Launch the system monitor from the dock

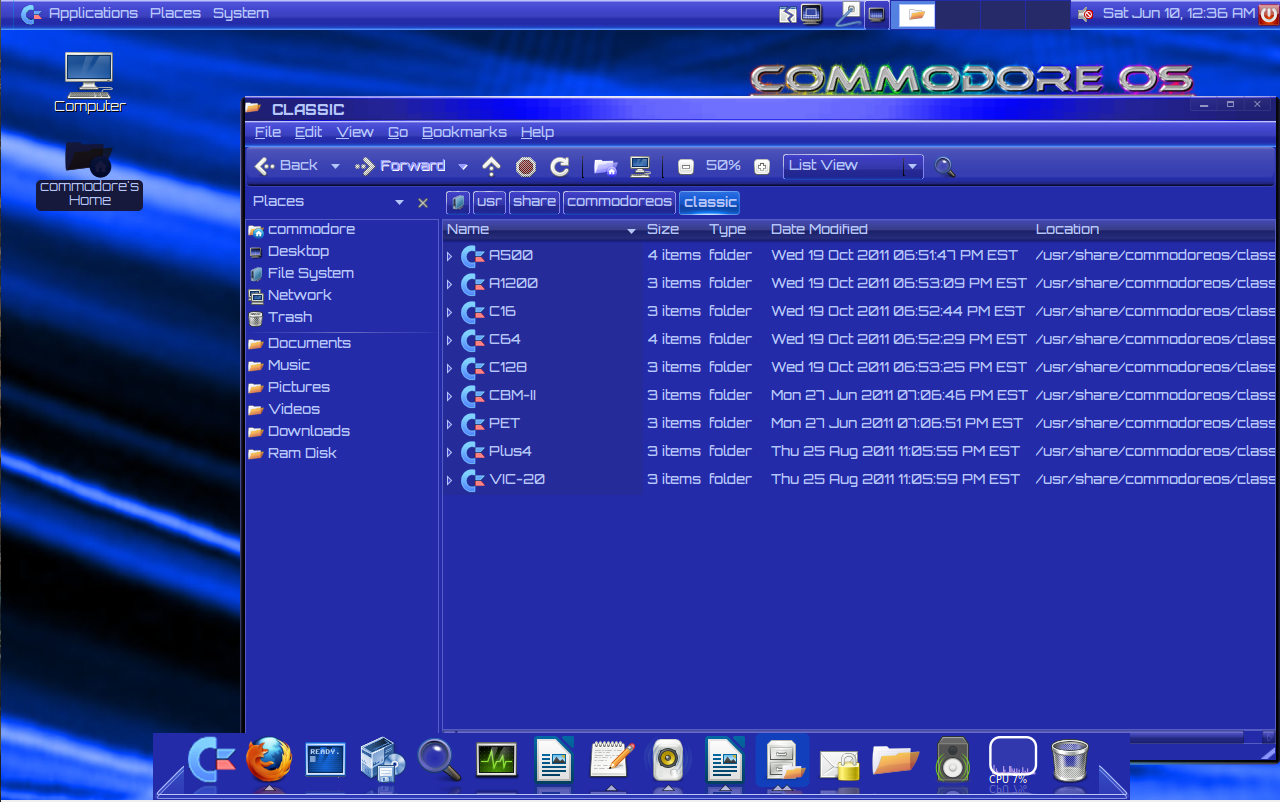coord(496,760)
